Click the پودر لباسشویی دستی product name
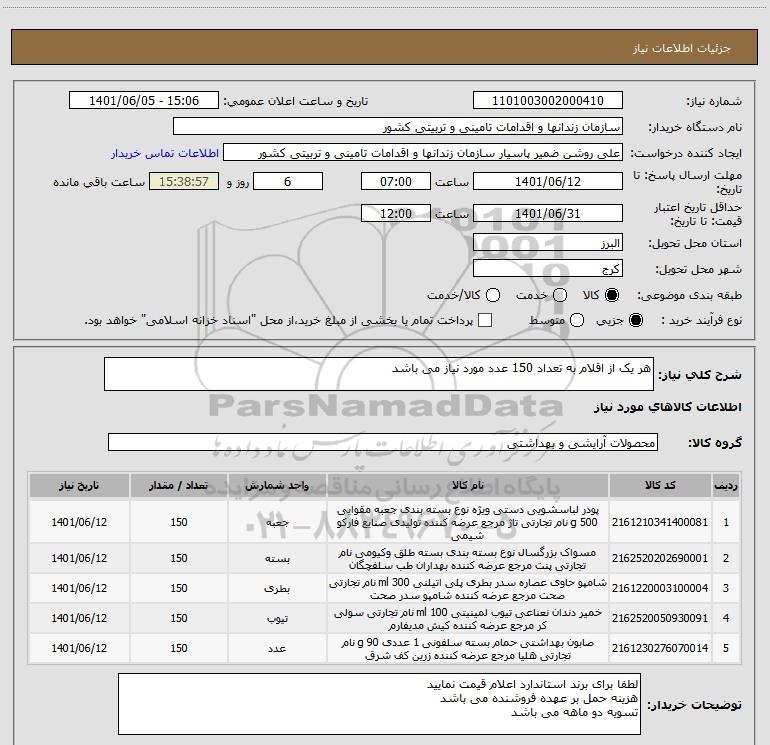 tap(468, 522)
